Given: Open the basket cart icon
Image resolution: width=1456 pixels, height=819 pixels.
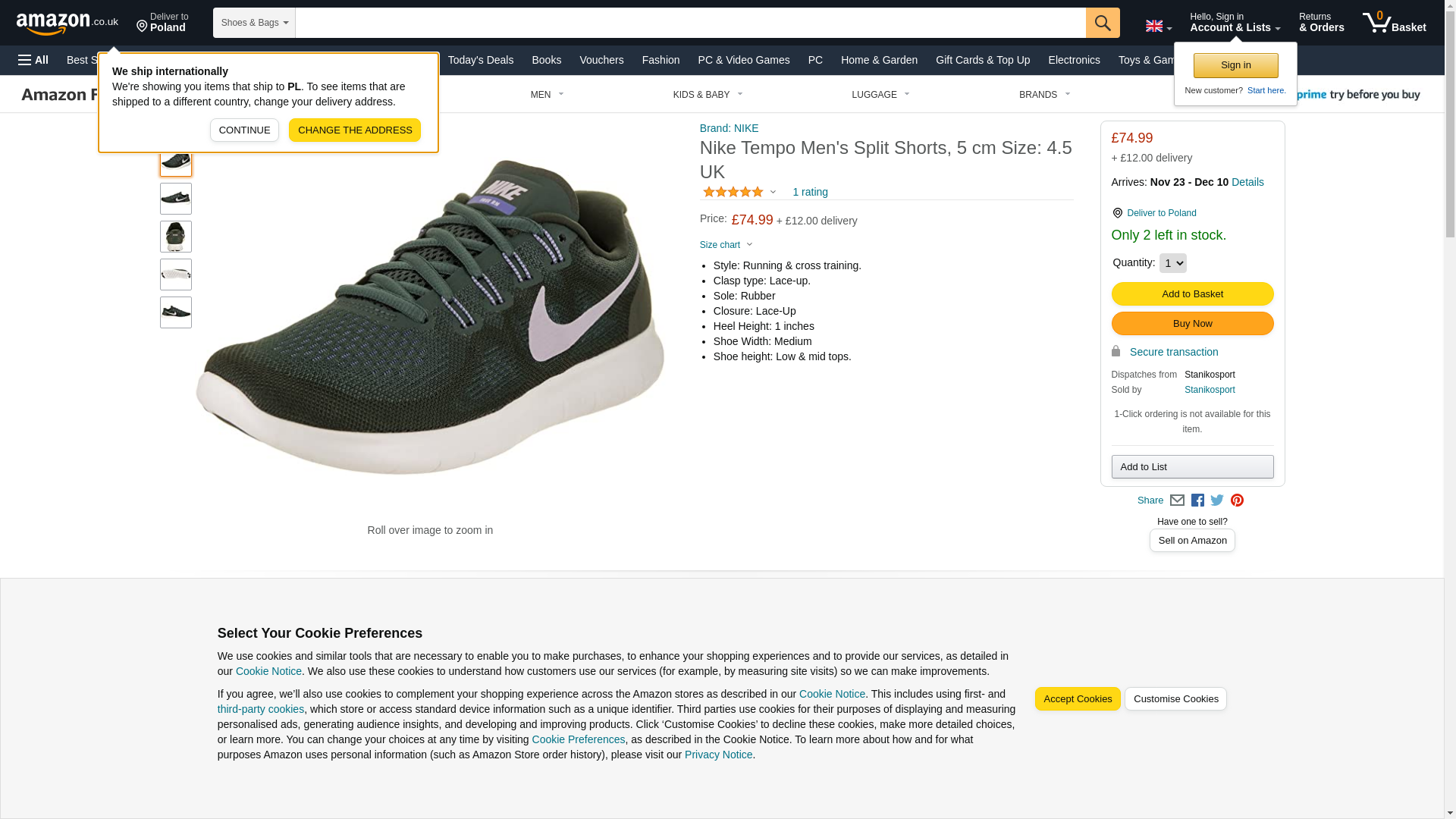Looking at the screenshot, I should click(x=1393, y=23).
